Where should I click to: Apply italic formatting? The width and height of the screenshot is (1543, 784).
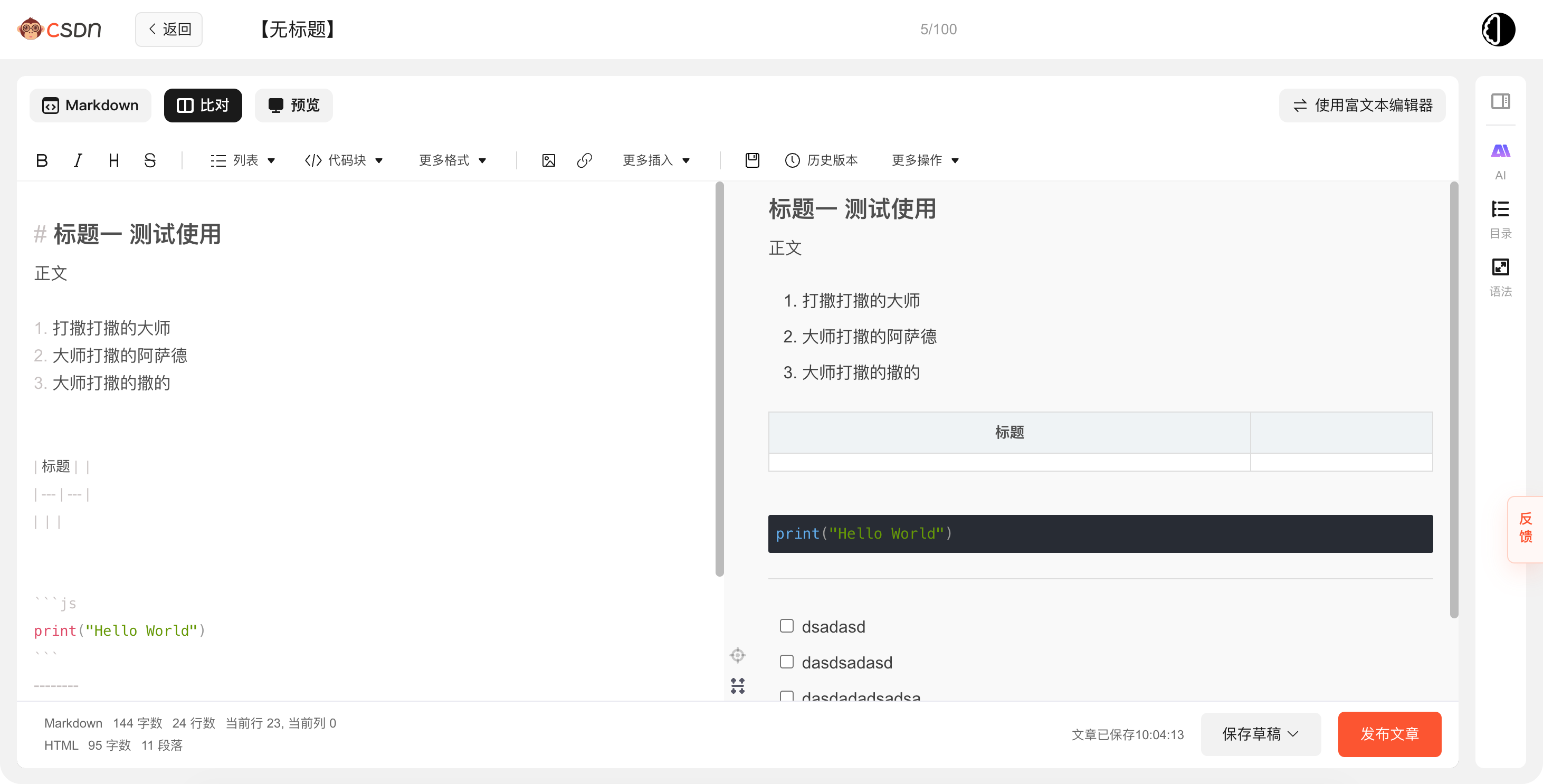coord(78,160)
